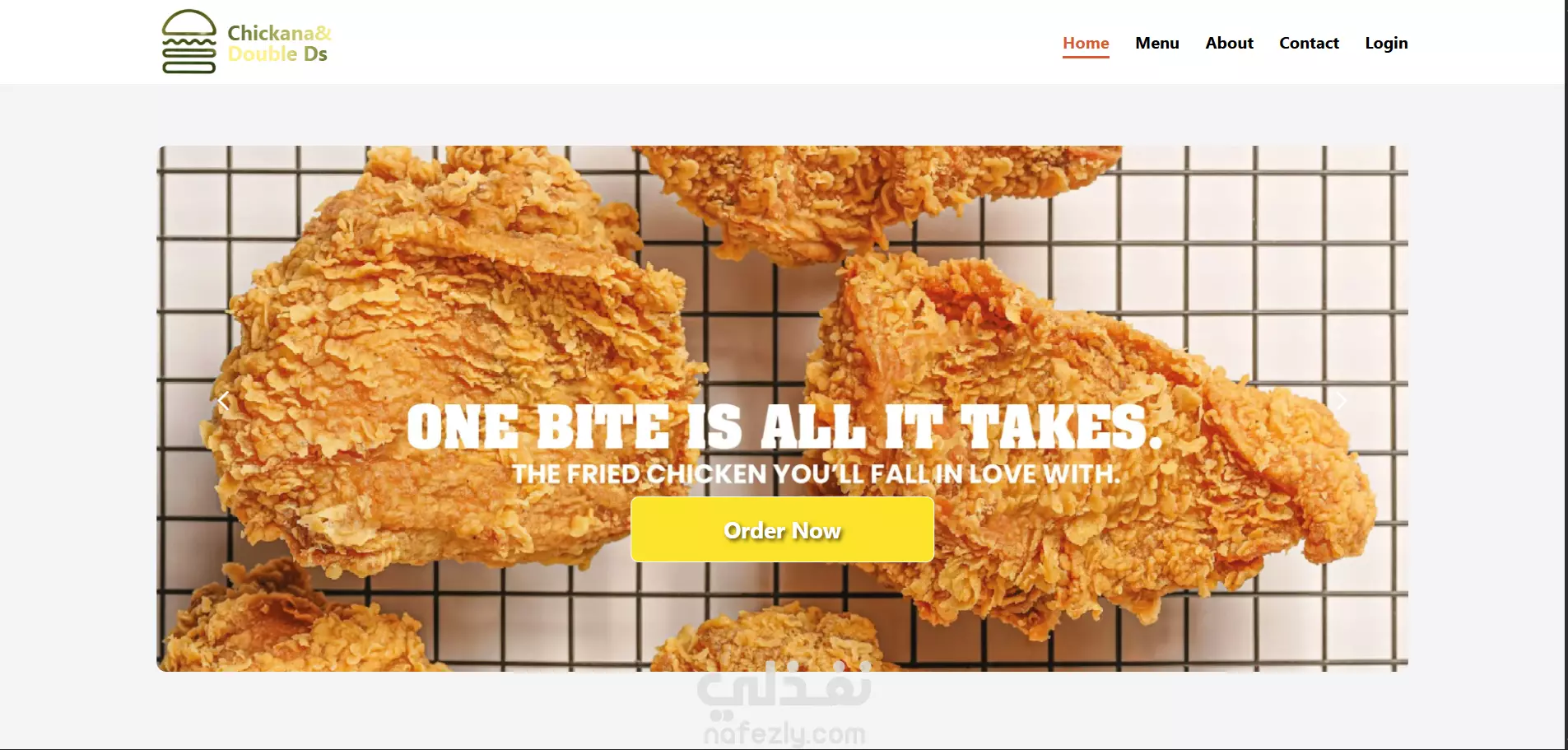Open the Home nav tab
Viewport: 1568px width, 750px height.
click(x=1086, y=44)
